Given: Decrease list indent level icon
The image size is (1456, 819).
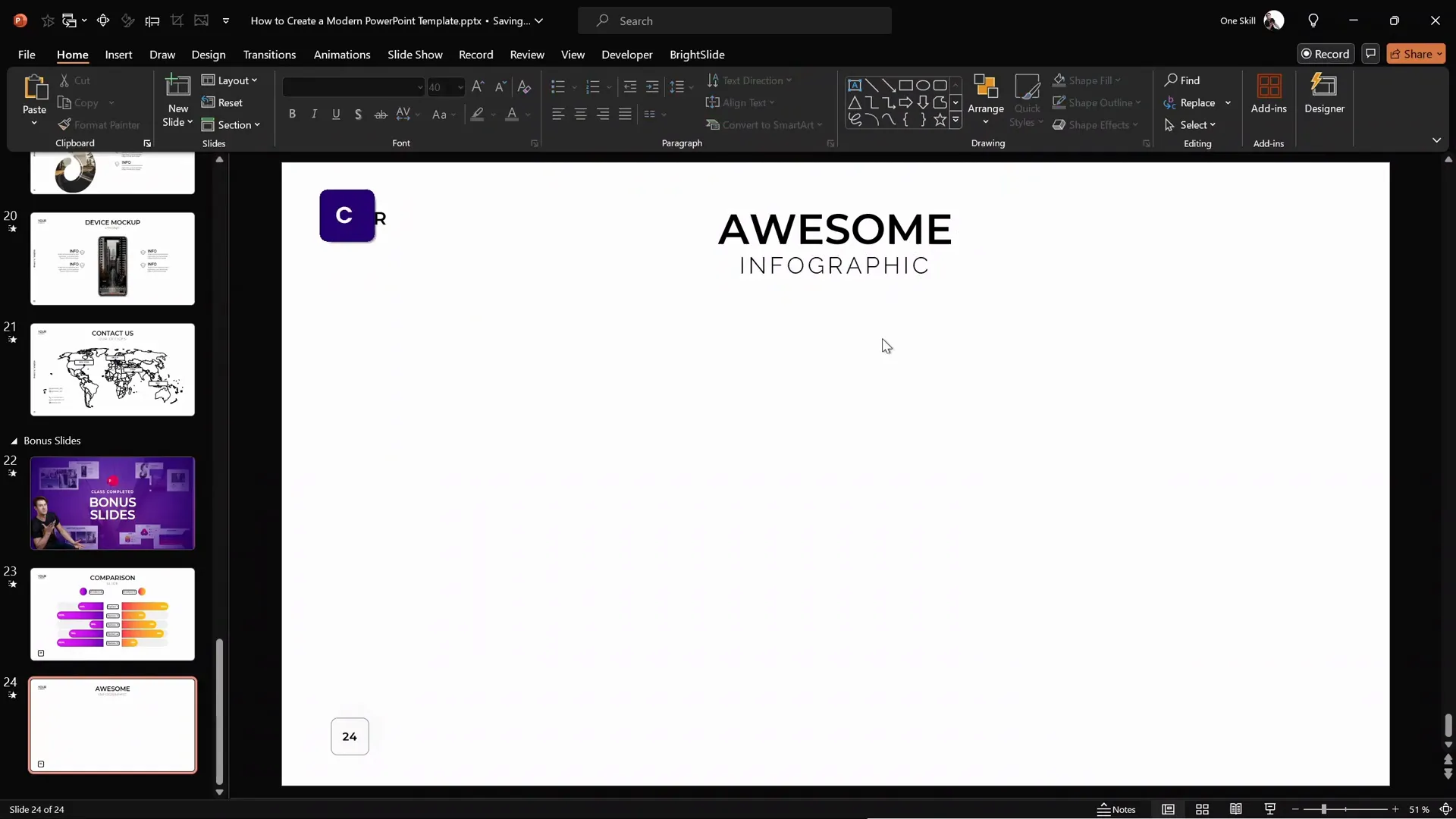Looking at the screenshot, I should [629, 87].
